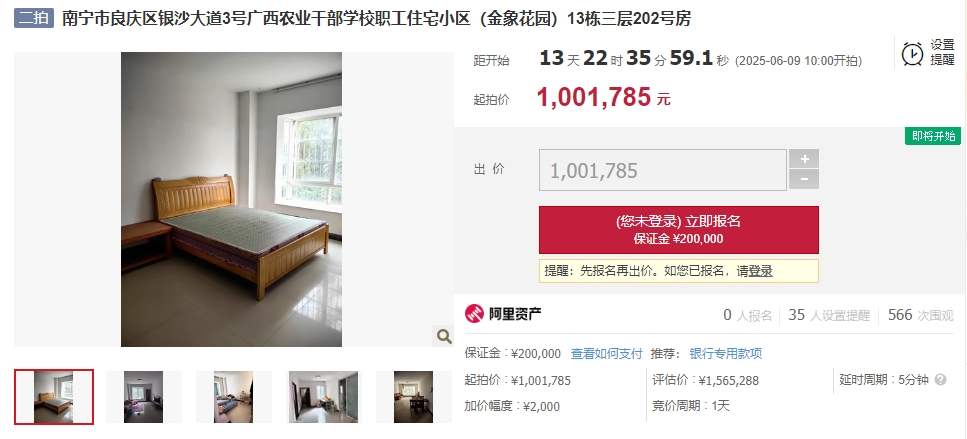This screenshot has height=439, width=967.
Task: Decrease bid with the minus button
Action: click(x=804, y=179)
